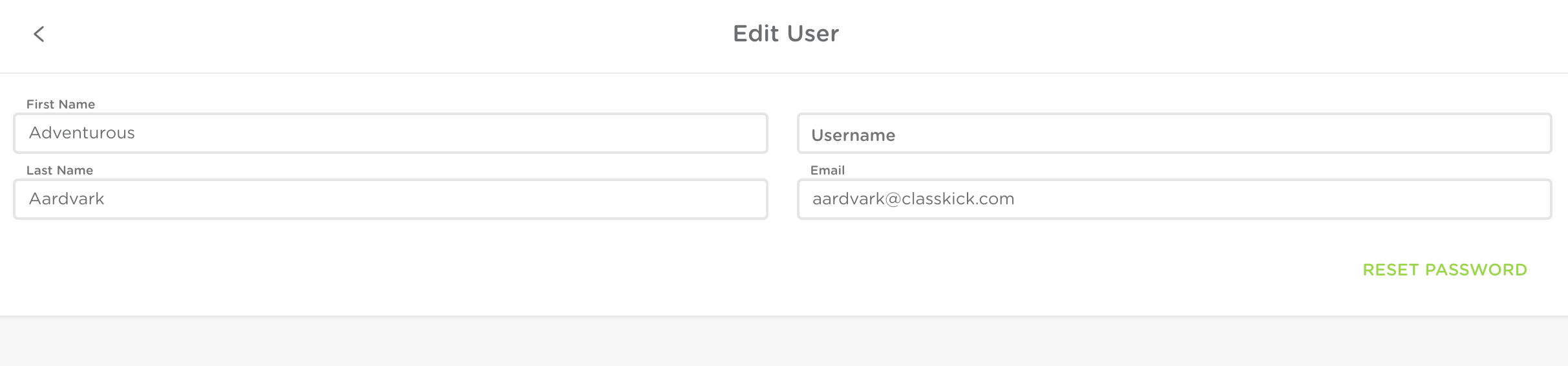The width and height of the screenshot is (1568, 366).
Task: Click the "First Name" field label
Action: coord(61,104)
